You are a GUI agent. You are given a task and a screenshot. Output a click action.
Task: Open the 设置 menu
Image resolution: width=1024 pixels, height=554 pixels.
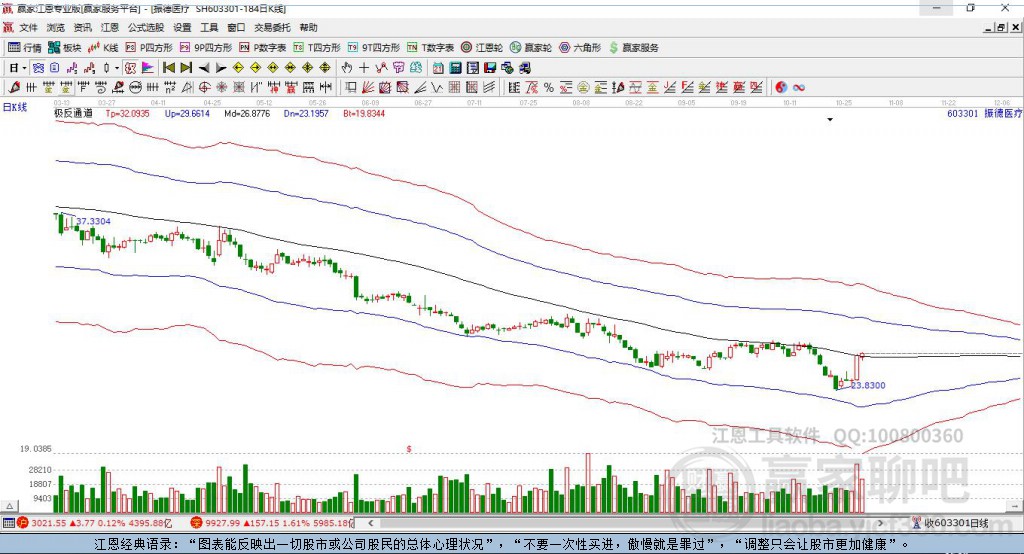click(182, 27)
